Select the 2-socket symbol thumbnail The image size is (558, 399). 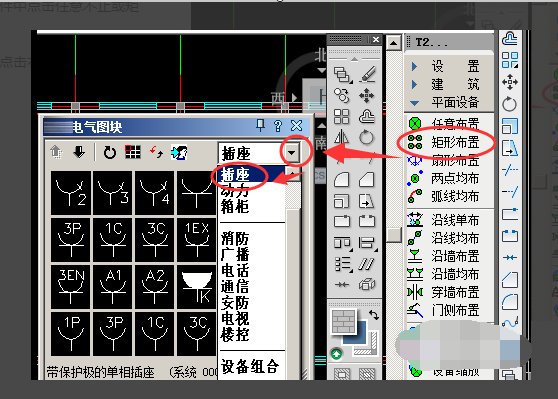[71, 193]
